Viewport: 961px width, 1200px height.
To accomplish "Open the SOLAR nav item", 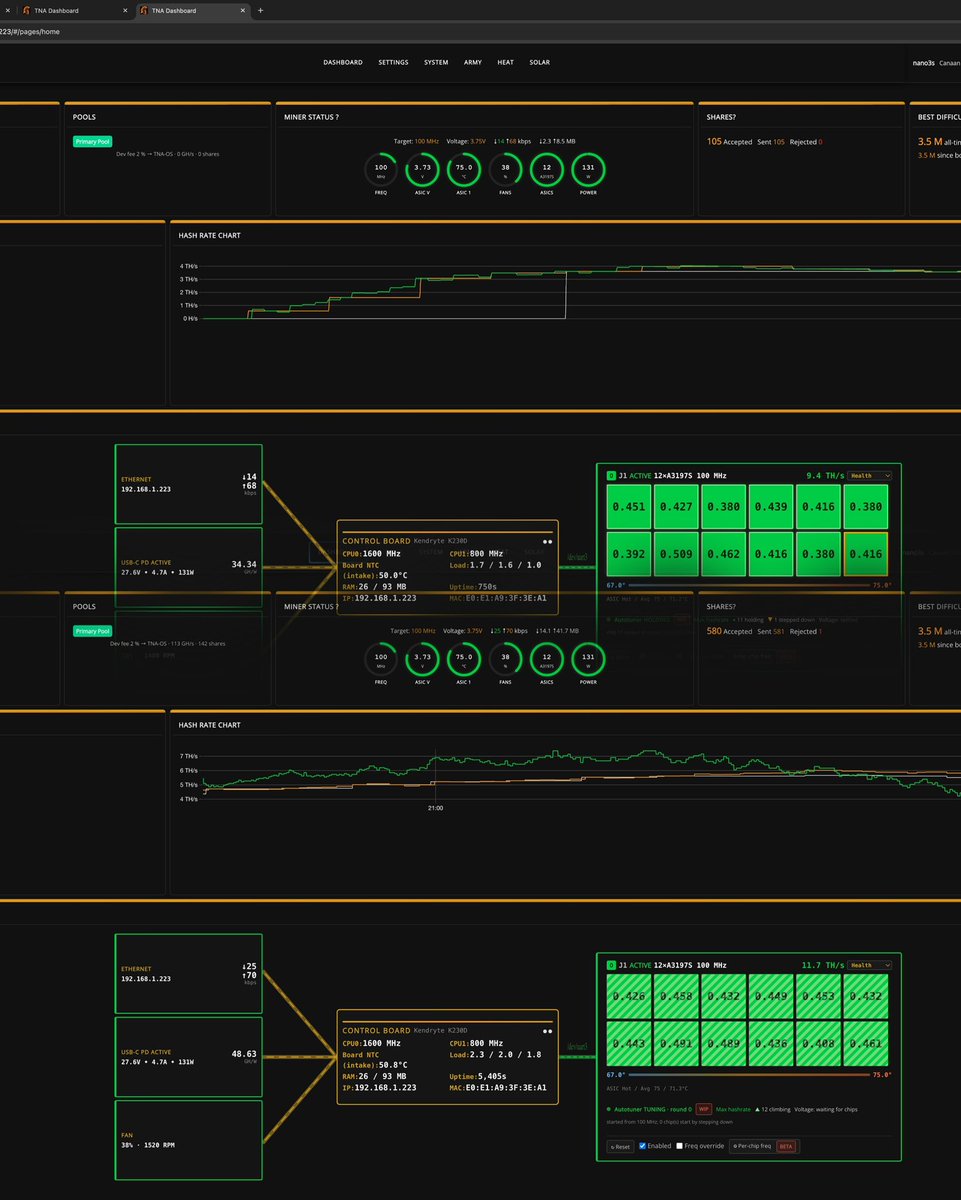I will pyautogui.click(x=539, y=62).
